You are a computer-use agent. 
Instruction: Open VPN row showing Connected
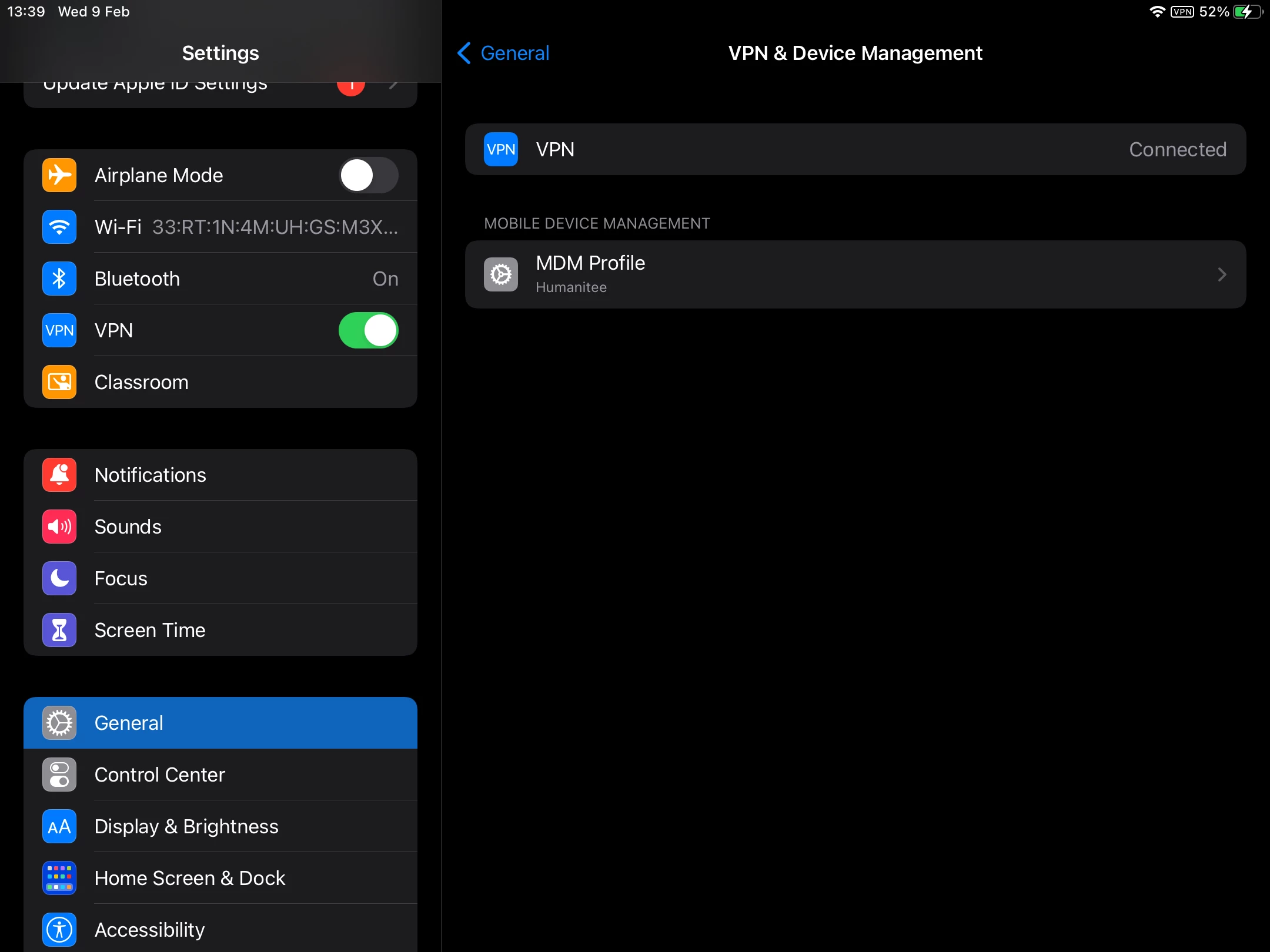pos(855,149)
